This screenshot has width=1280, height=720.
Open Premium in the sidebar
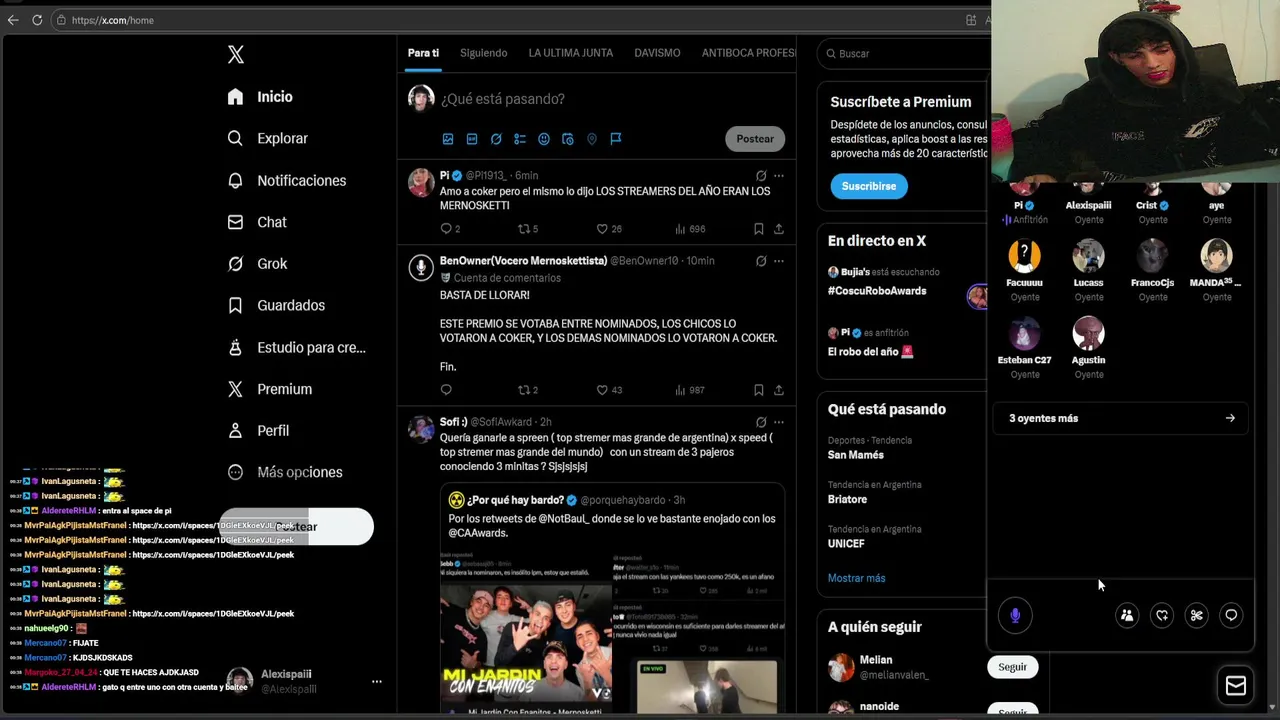point(269,389)
